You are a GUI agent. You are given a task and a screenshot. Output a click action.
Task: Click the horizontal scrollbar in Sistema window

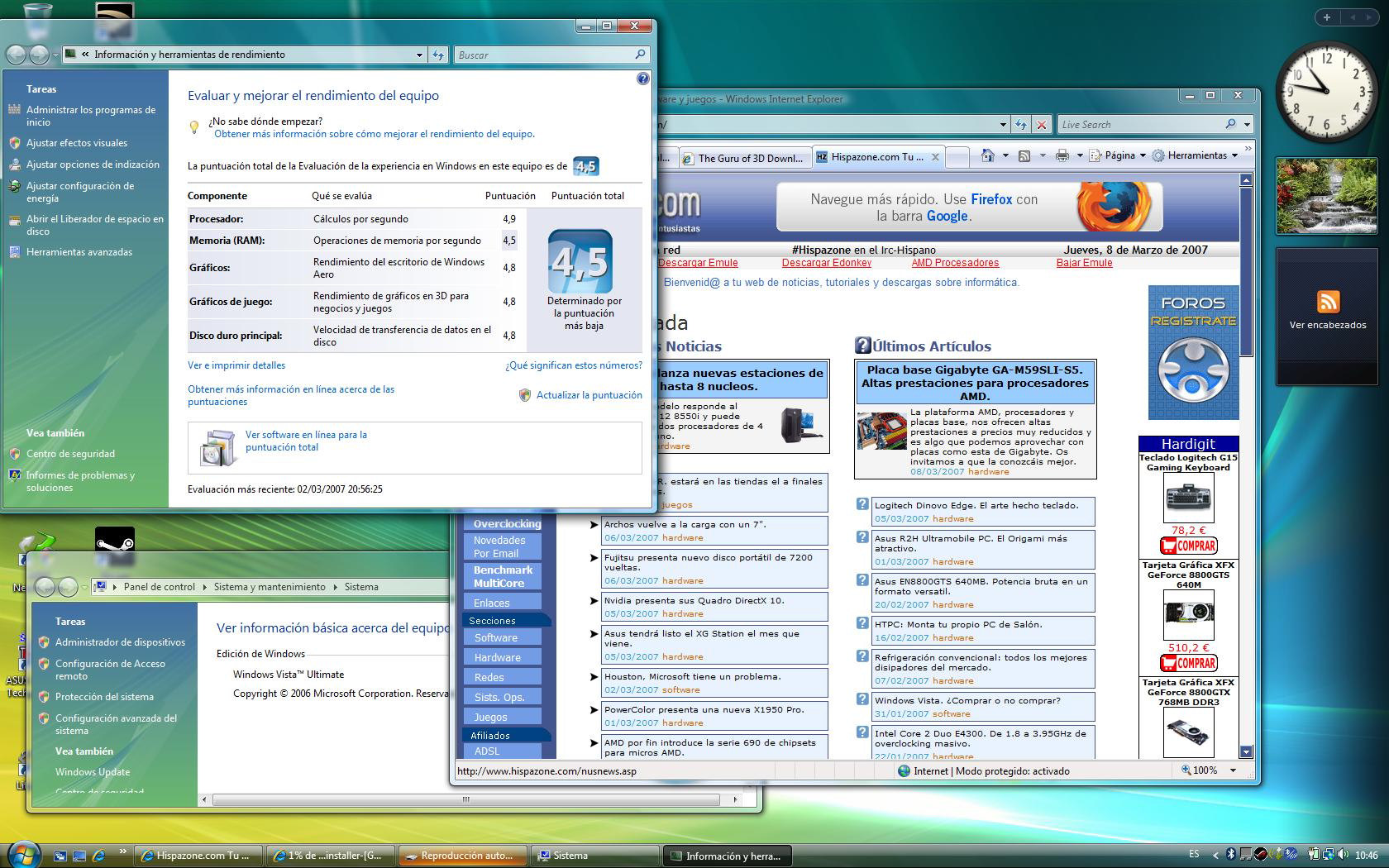point(465,799)
